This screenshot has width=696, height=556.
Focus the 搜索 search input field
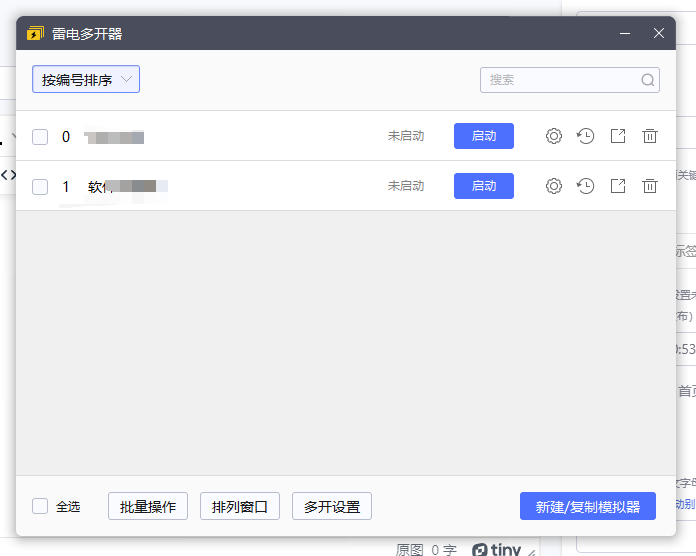pos(560,80)
